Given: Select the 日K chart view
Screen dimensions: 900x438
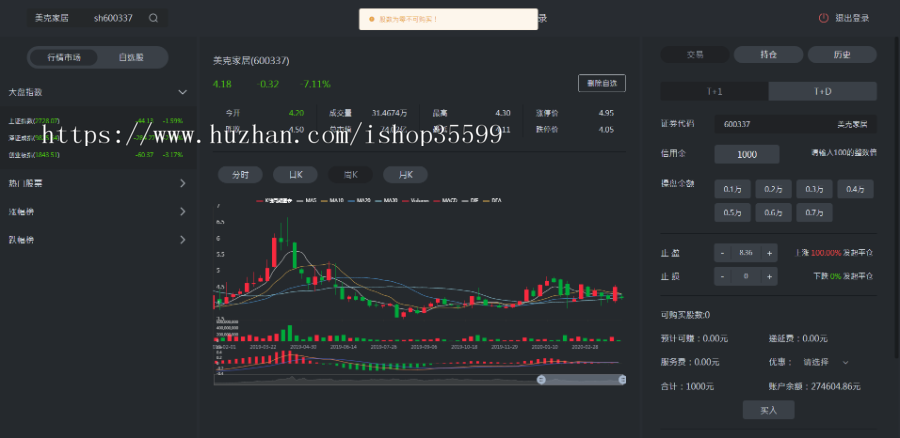Looking at the screenshot, I should coord(295,175).
